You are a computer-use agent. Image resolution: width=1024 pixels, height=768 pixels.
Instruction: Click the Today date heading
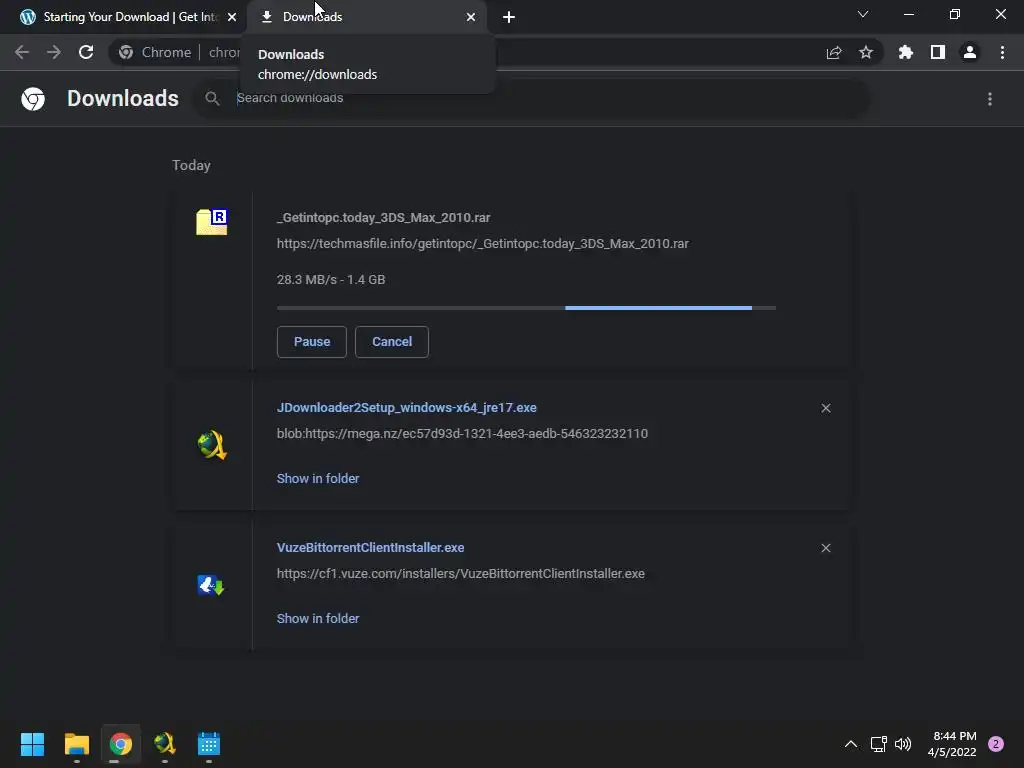pyautogui.click(x=191, y=165)
